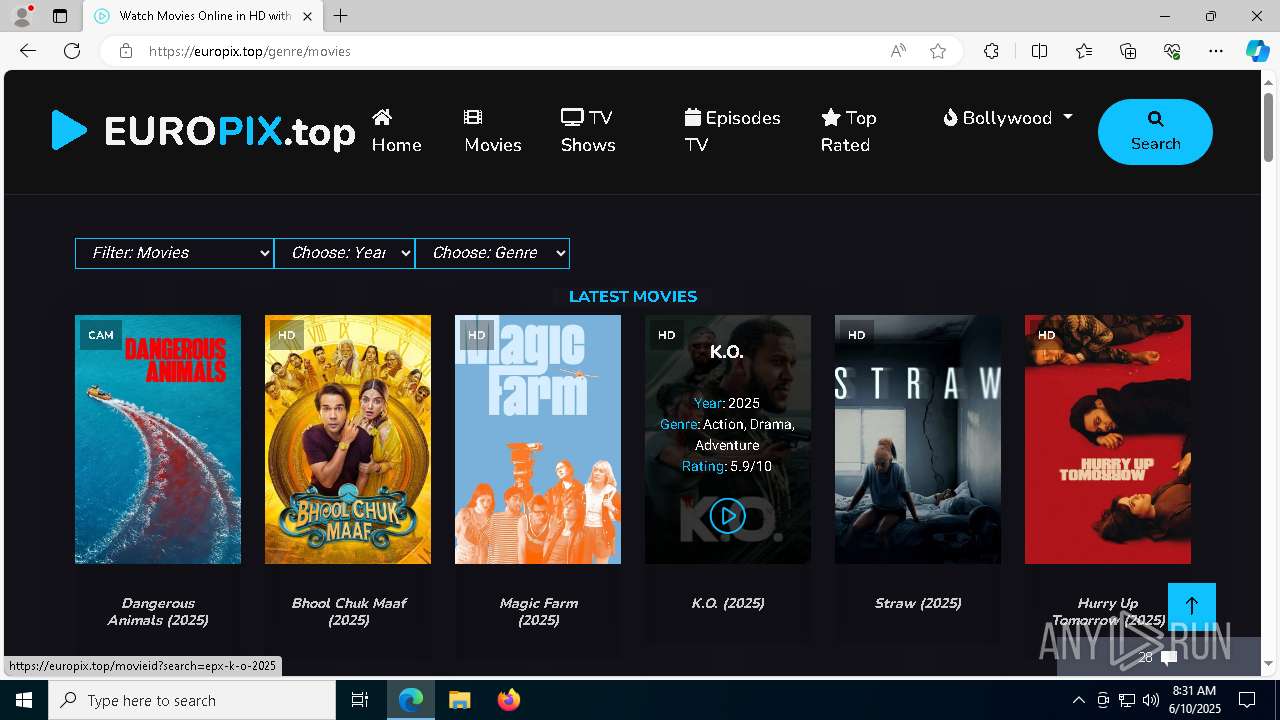
Task: Launch Firefox from the taskbar
Action: 508,700
